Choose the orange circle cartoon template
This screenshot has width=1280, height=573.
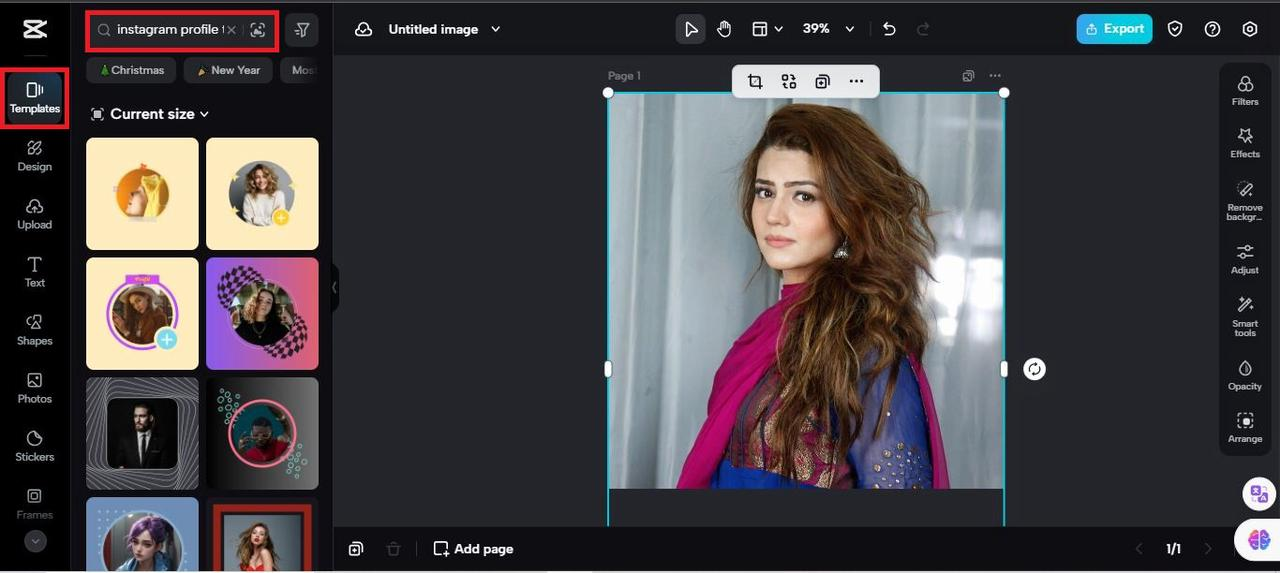coord(142,193)
